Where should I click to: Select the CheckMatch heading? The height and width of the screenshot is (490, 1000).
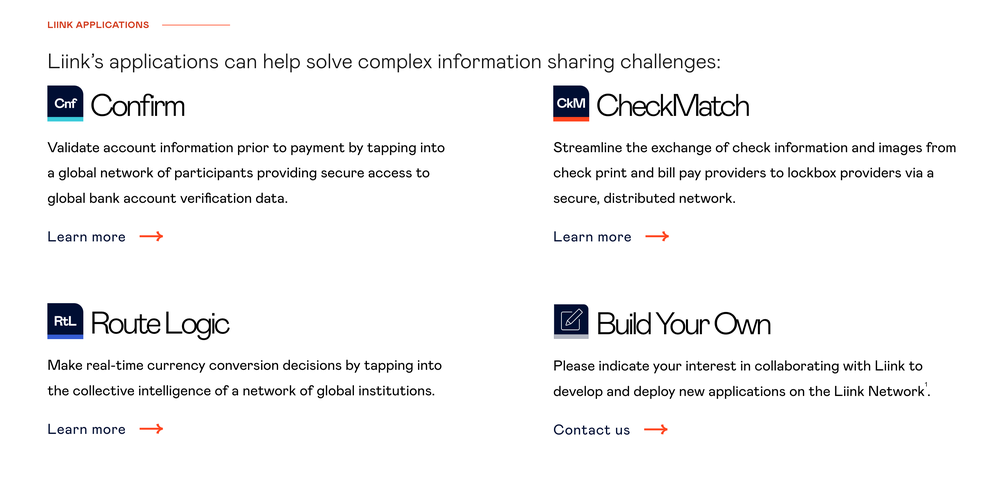(673, 105)
